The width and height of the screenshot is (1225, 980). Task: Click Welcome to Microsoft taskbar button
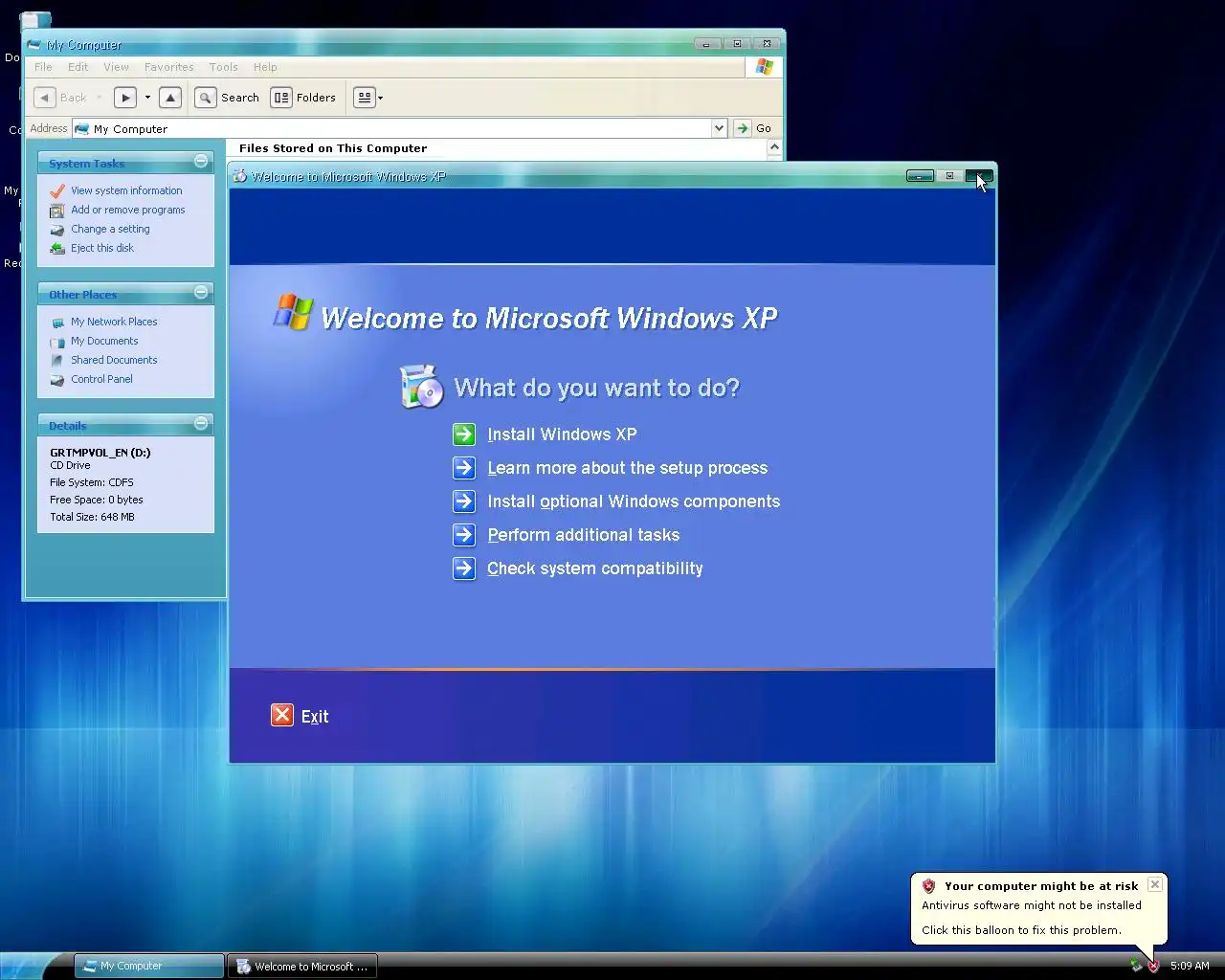(x=302, y=966)
